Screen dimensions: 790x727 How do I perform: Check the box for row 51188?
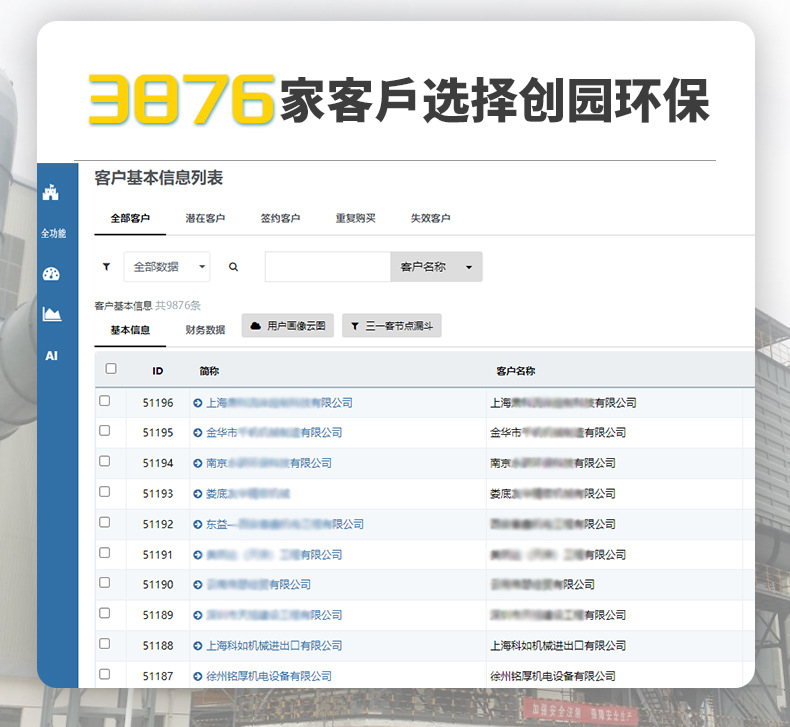tap(104, 643)
